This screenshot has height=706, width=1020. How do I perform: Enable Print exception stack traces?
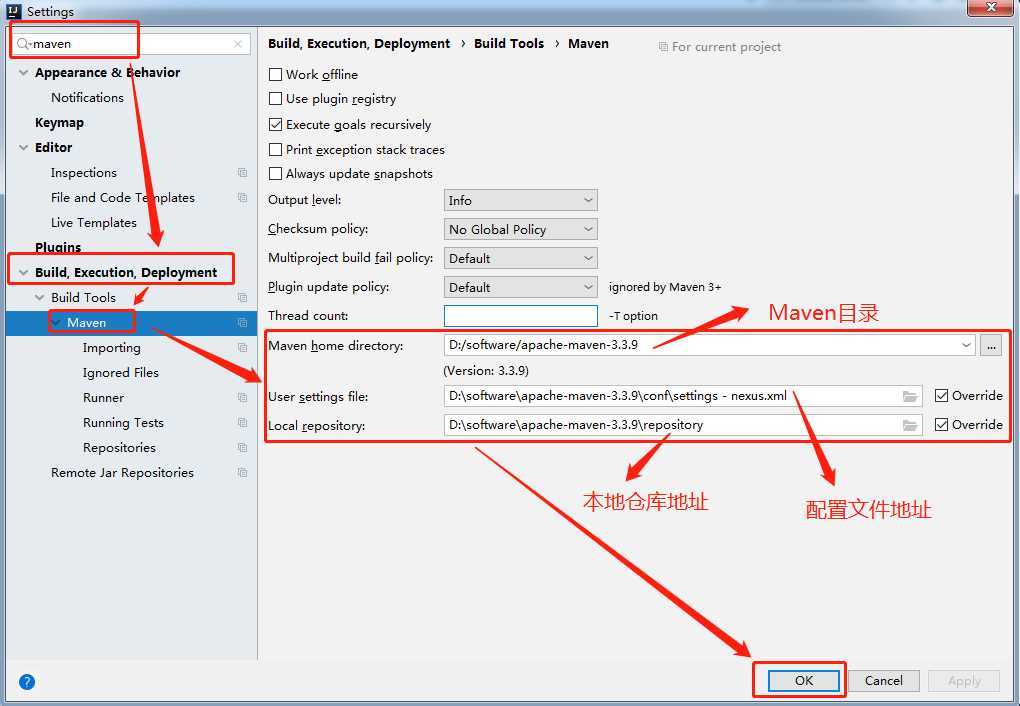(x=275, y=149)
